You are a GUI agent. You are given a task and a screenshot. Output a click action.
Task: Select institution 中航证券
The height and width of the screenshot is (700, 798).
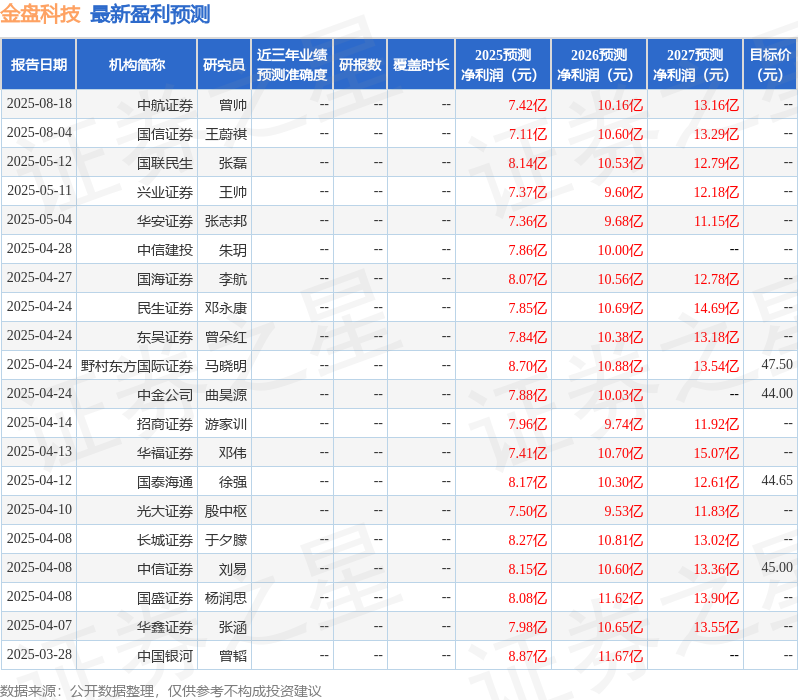[x=165, y=105]
